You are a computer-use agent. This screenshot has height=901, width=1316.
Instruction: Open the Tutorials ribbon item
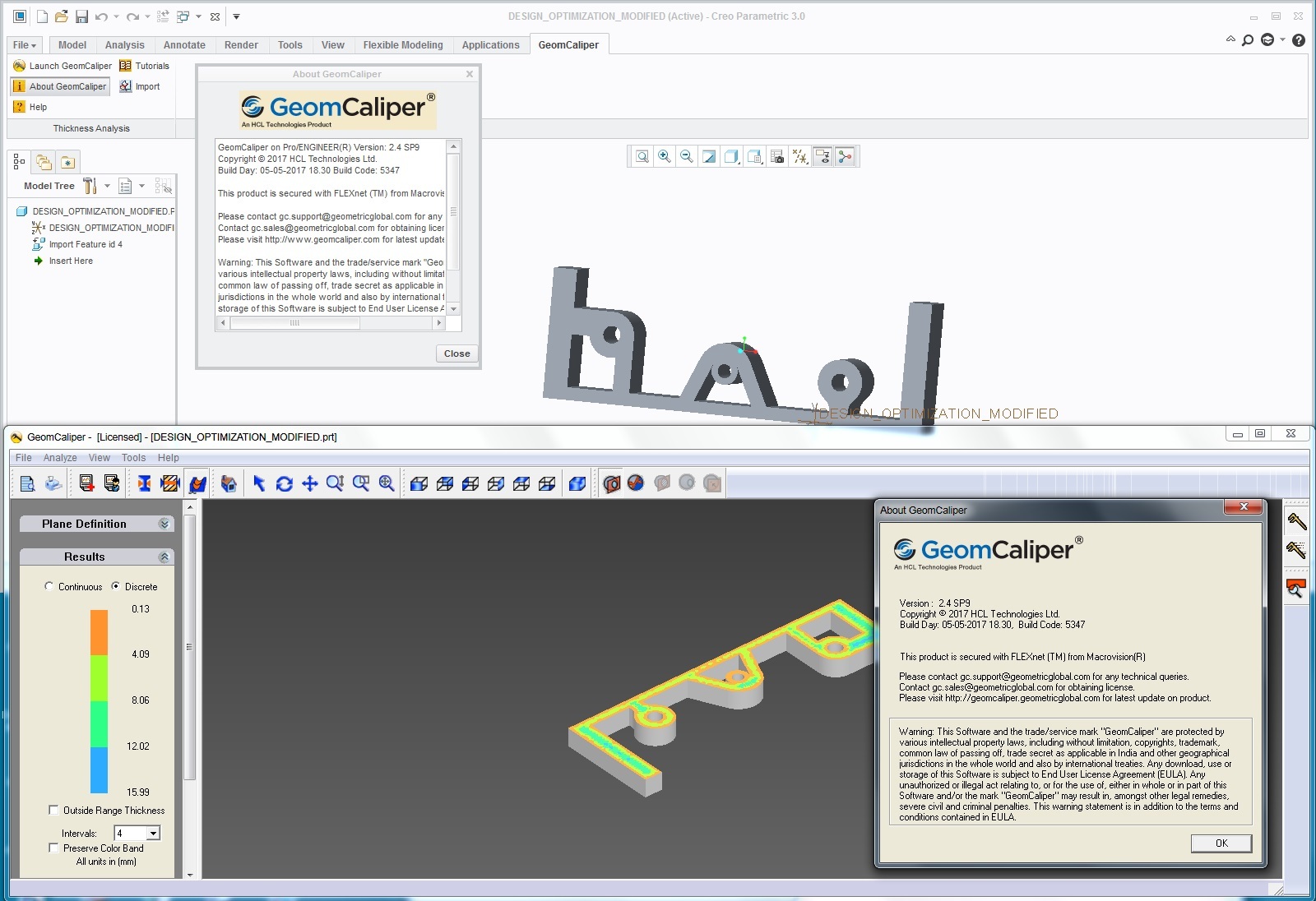point(144,66)
